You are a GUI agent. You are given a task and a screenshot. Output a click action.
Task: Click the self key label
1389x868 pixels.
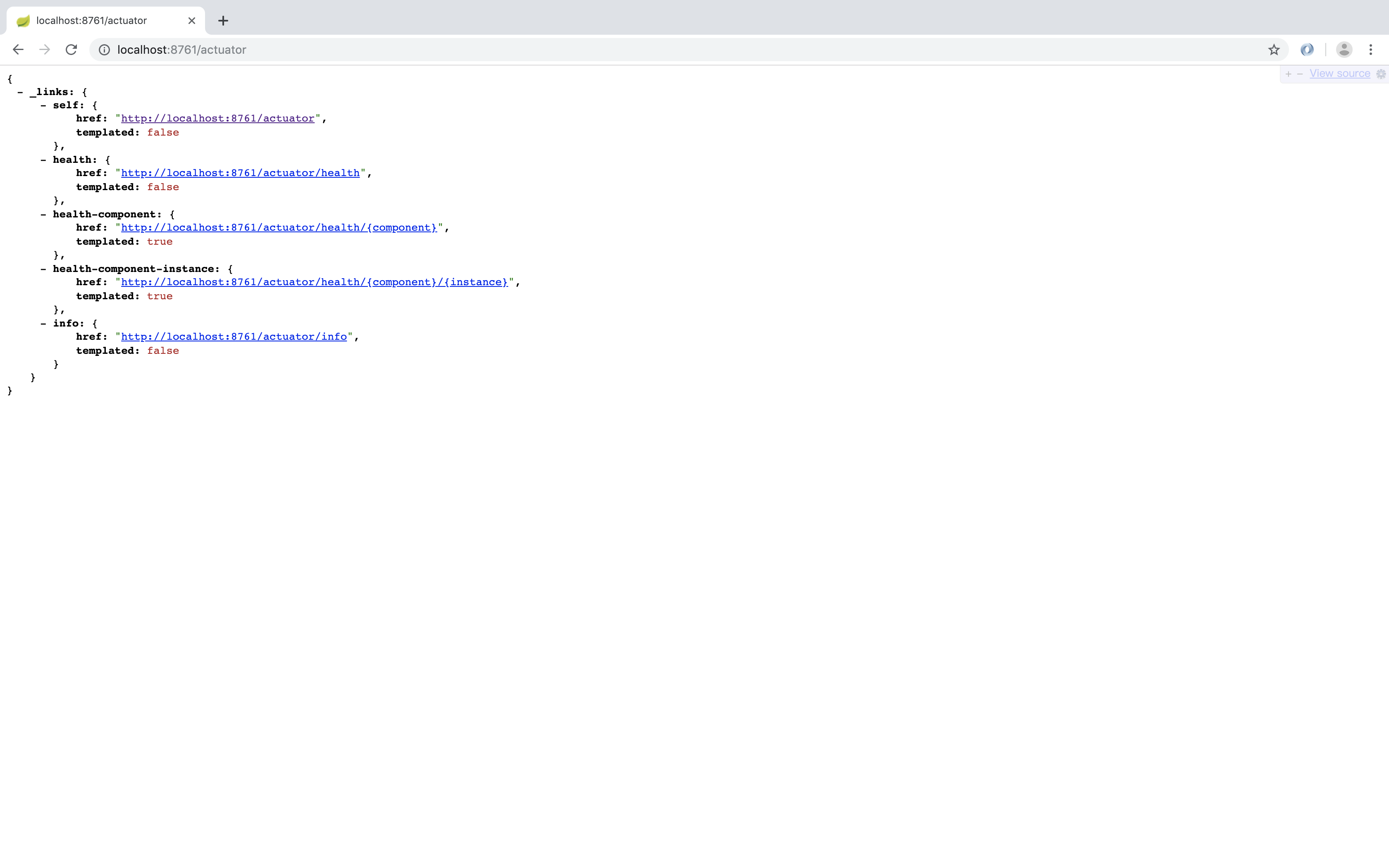66,105
